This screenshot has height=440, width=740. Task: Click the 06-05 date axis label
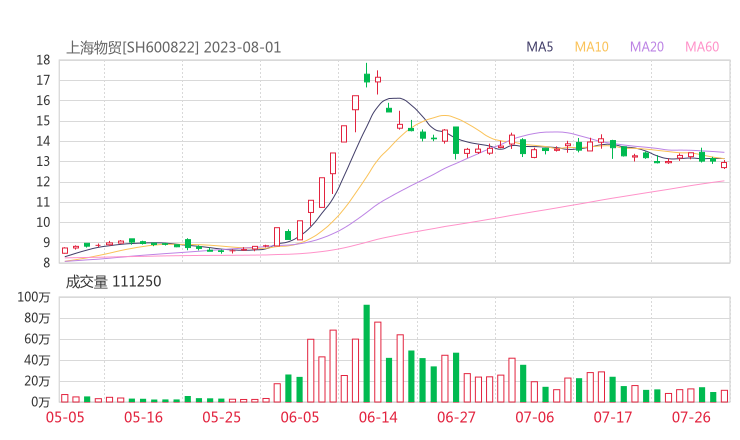(x=300, y=417)
